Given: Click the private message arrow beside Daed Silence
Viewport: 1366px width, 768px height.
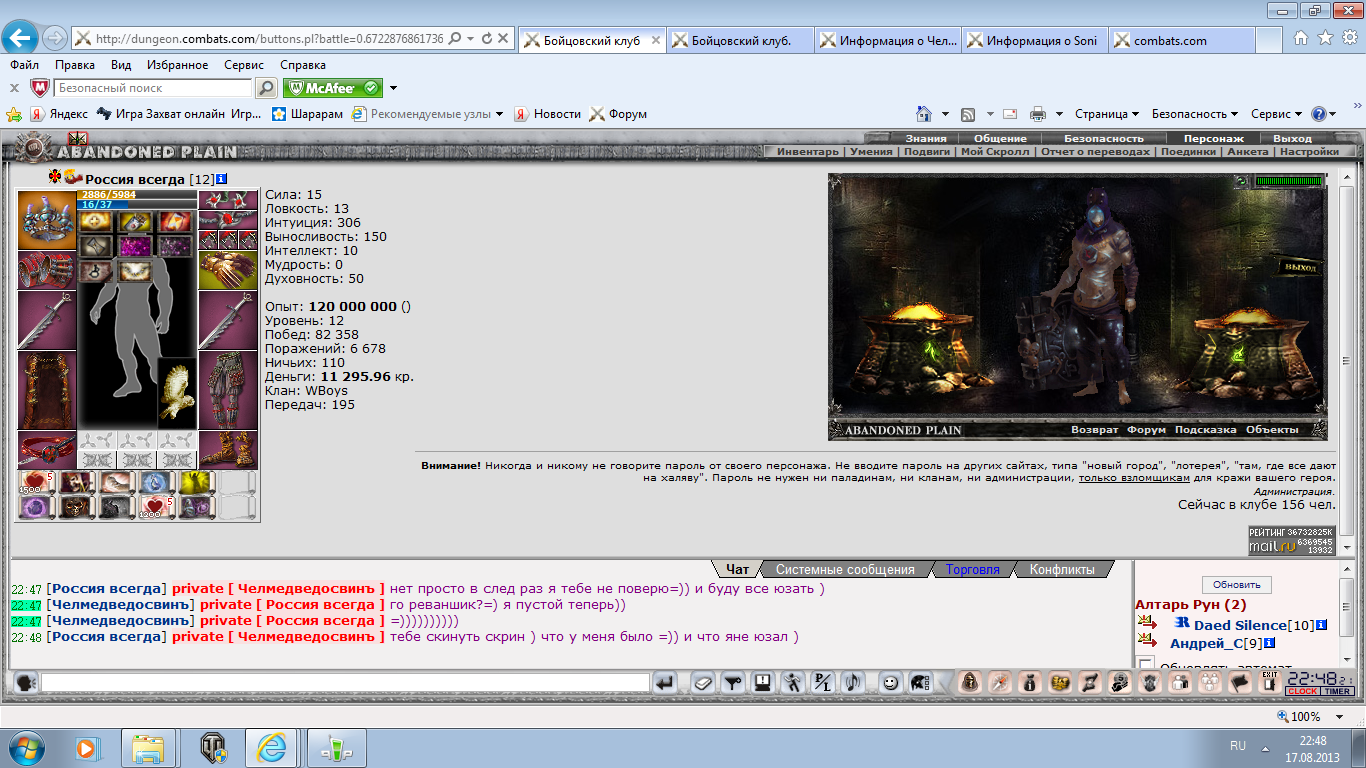Looking at the screenshot, I should (1145, 624).
